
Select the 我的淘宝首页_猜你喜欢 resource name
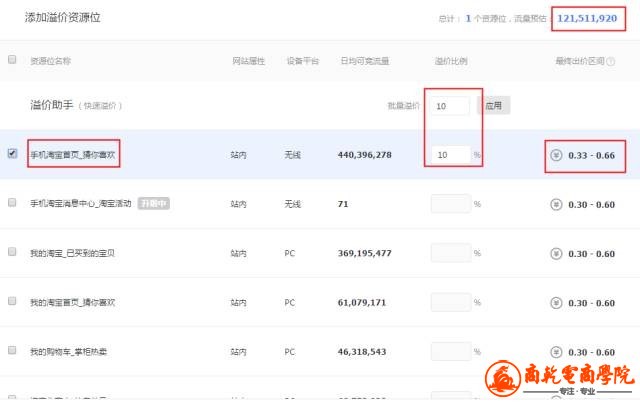coord(73,302)
